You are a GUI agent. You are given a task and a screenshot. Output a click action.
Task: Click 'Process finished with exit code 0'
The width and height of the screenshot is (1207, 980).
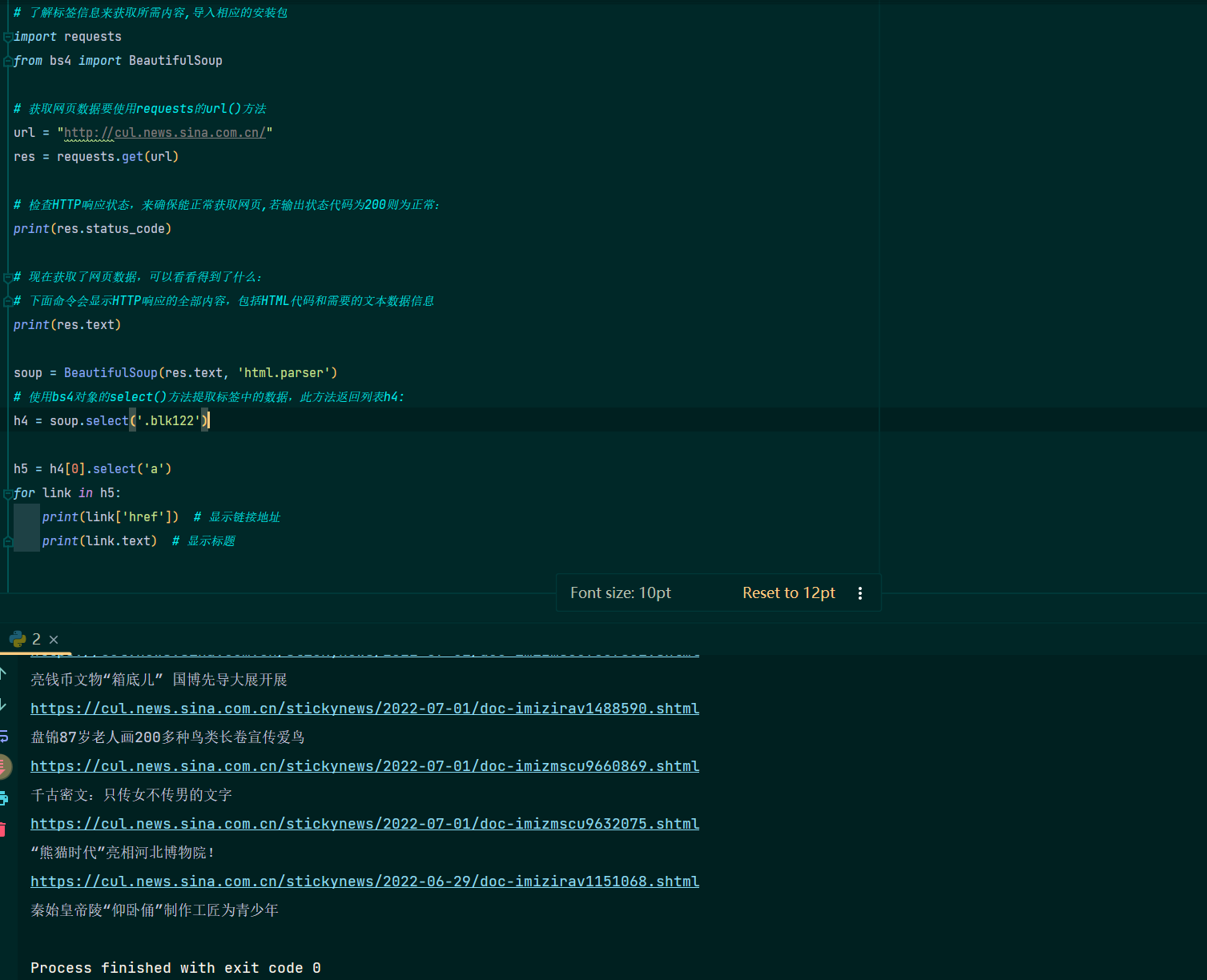click(175, 968)
